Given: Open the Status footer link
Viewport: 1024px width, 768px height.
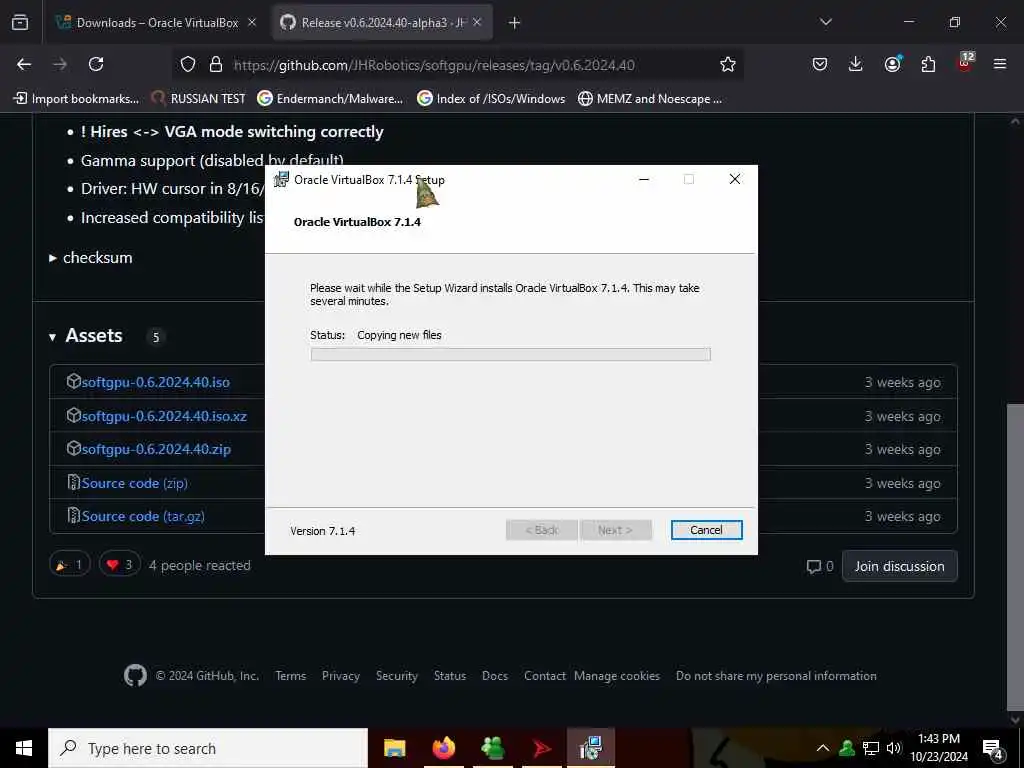Looking at the screenshot, I should (450, 676).
